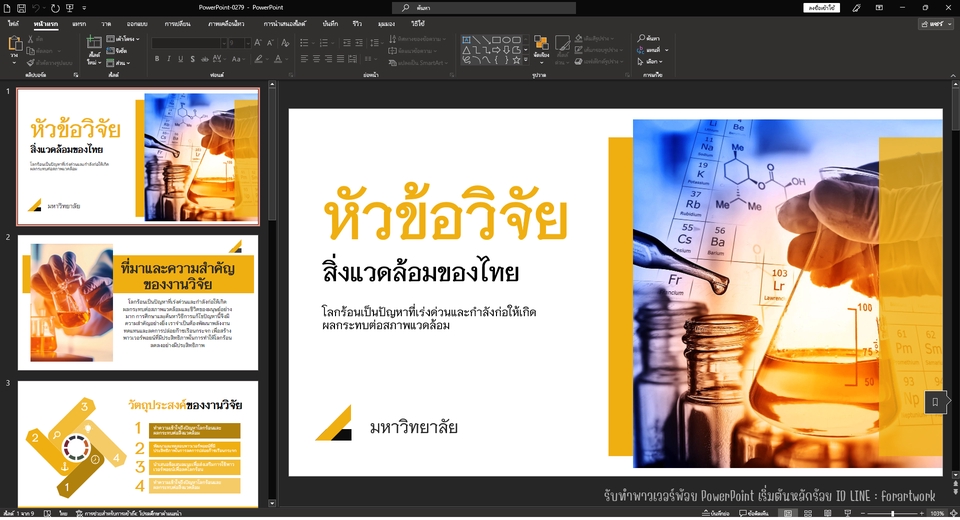Switch to Slide Sorter view icon

(808, 513)
